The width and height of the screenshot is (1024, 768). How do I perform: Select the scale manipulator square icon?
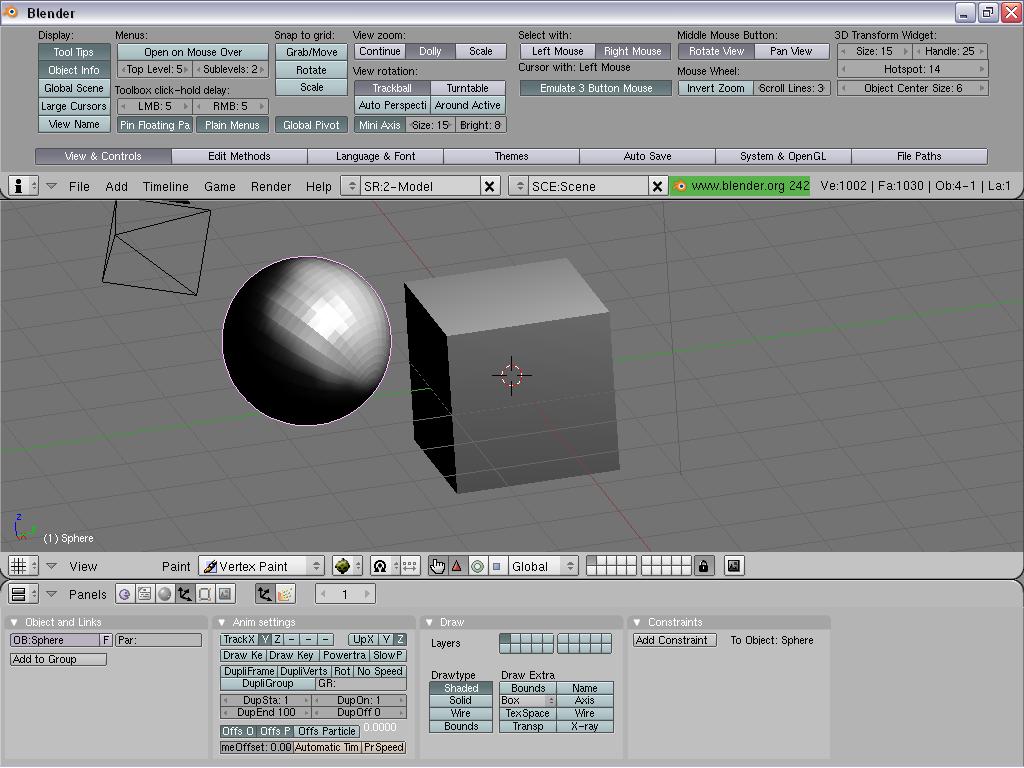click(496, 566)
